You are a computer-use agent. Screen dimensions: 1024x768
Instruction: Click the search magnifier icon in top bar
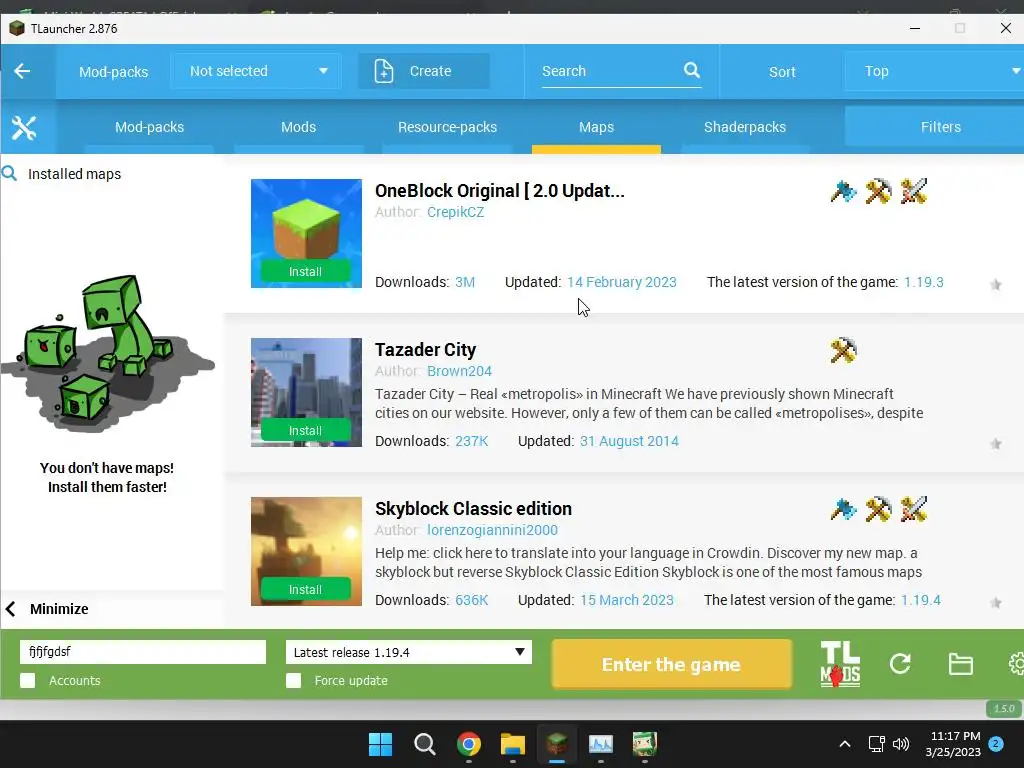(x=692, y=70)
